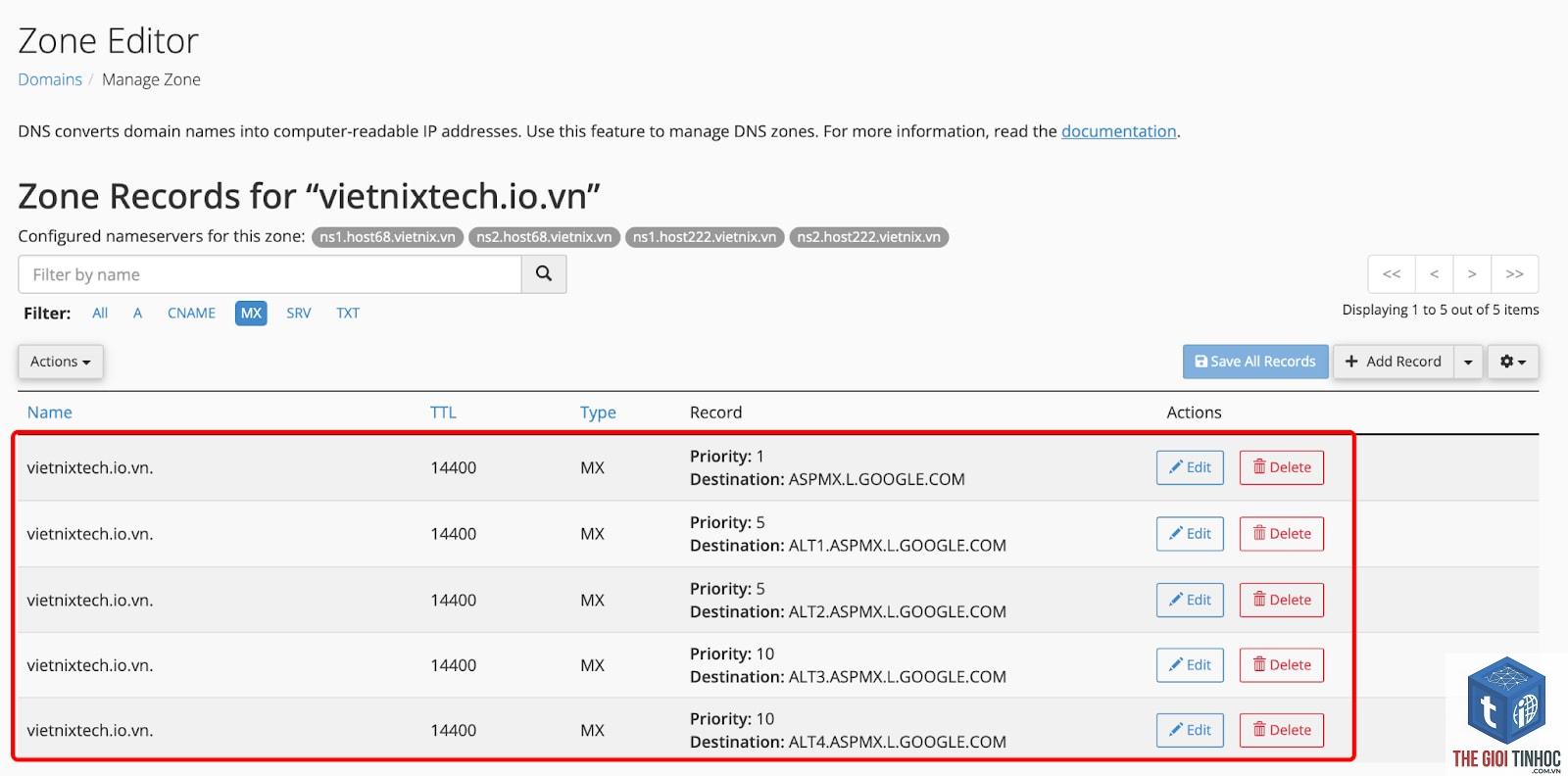Filter records by TXT type

348,314
